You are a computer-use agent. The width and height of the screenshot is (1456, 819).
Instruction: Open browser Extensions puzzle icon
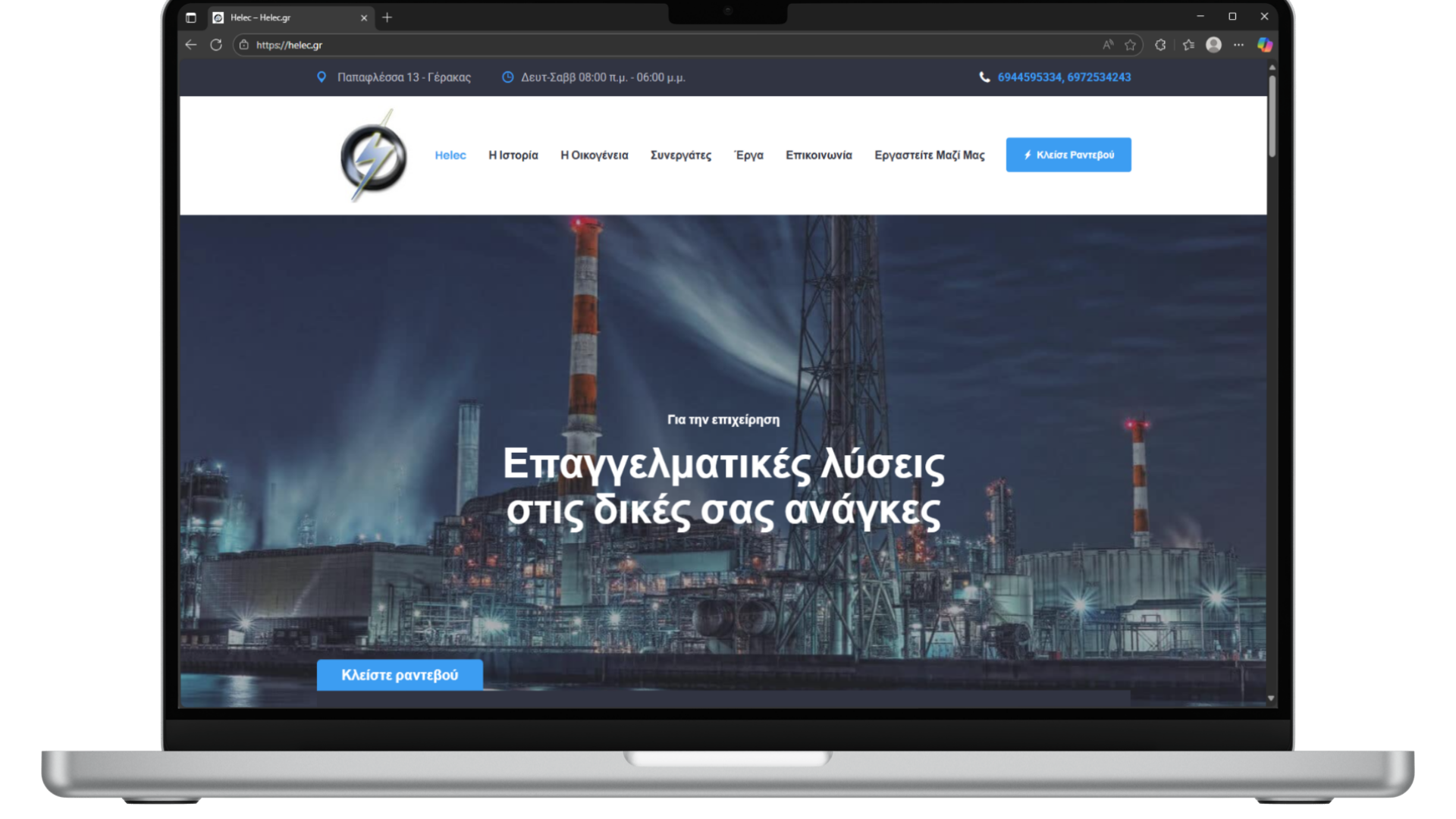(x=1160, y=45)
